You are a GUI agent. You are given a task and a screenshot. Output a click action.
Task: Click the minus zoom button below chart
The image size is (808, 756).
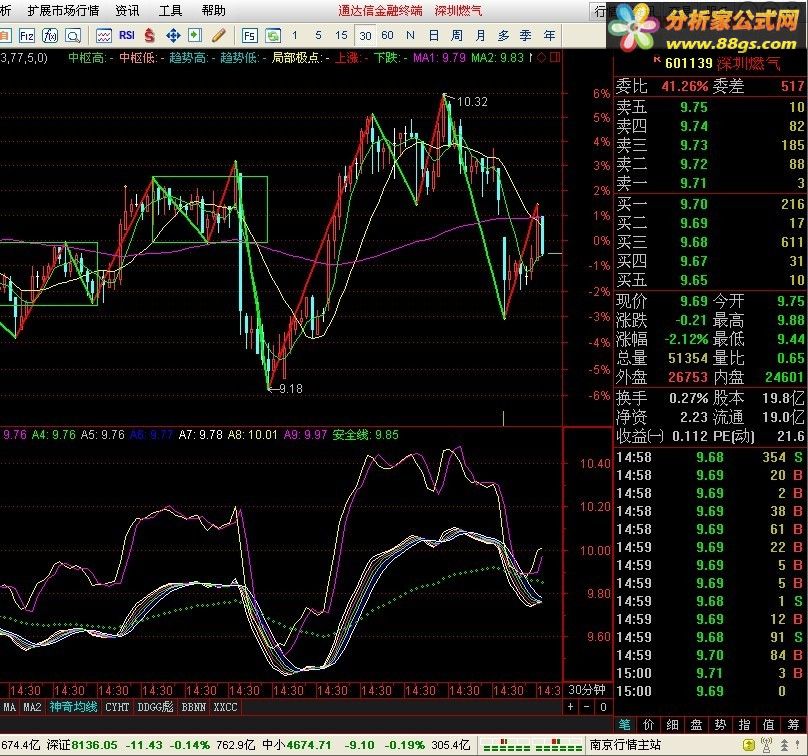[x=587, y=707]
